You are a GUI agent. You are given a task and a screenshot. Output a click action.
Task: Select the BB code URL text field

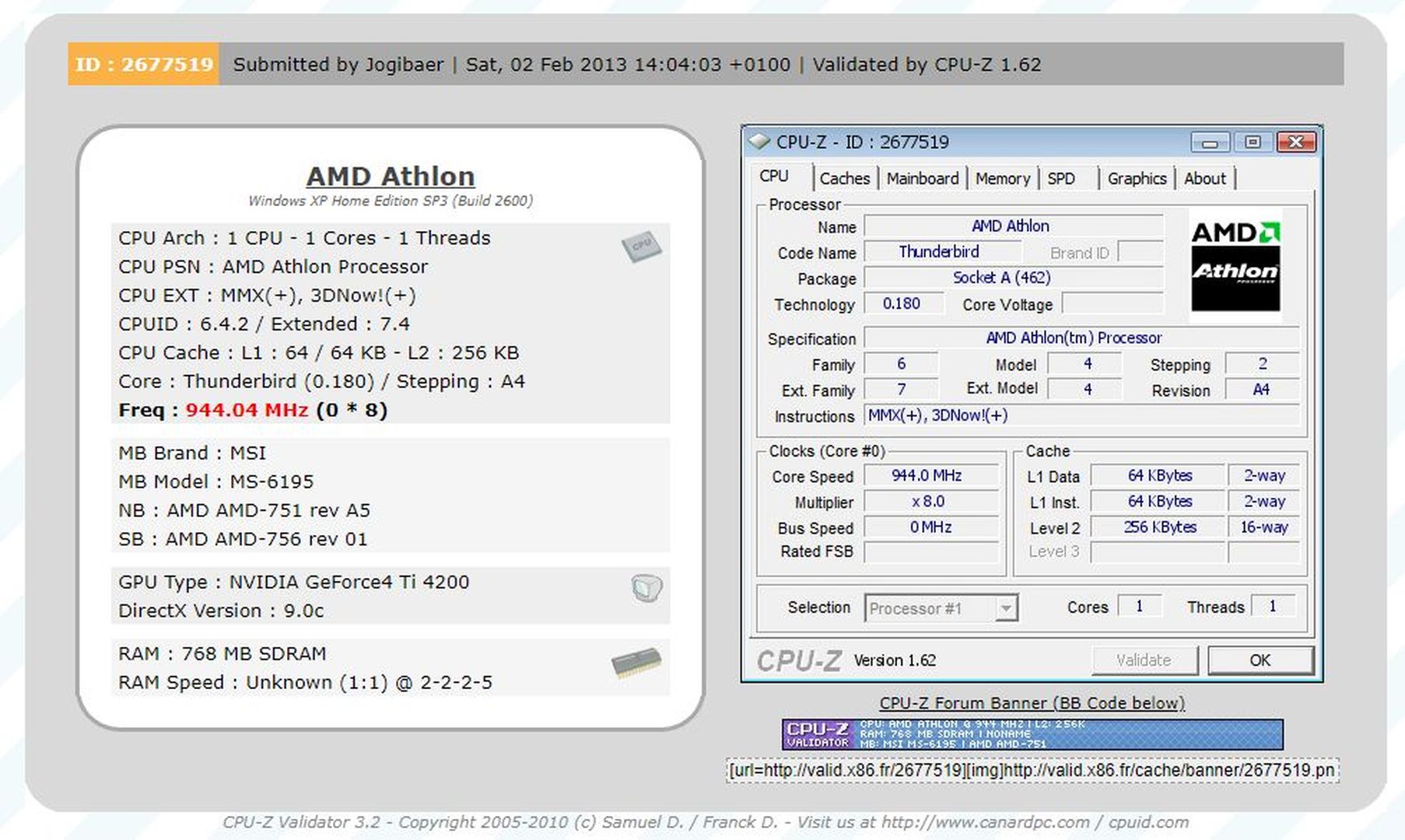pyautogui.click(x=1032, y=771)
